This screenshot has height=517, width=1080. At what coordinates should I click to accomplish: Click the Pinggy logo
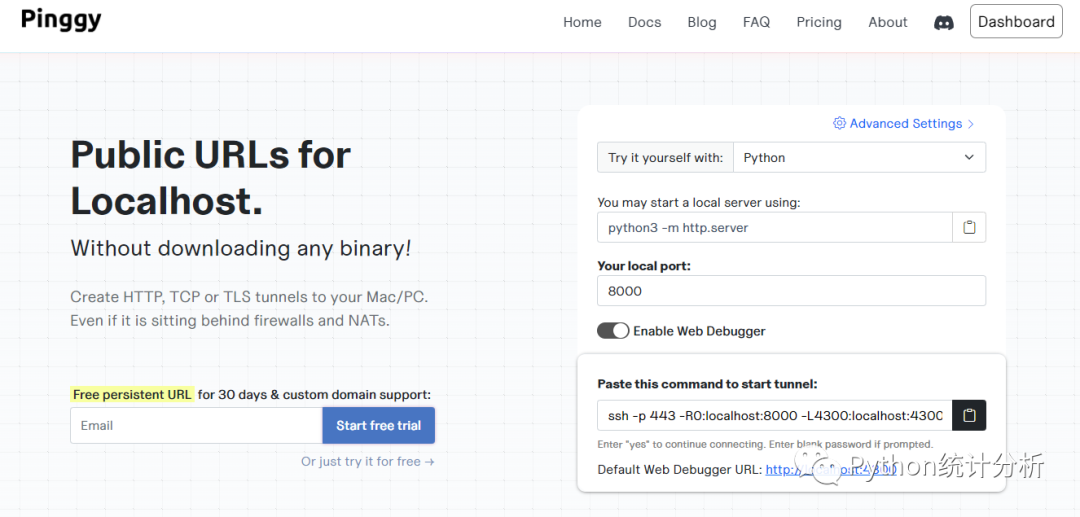tap(61, 19)
